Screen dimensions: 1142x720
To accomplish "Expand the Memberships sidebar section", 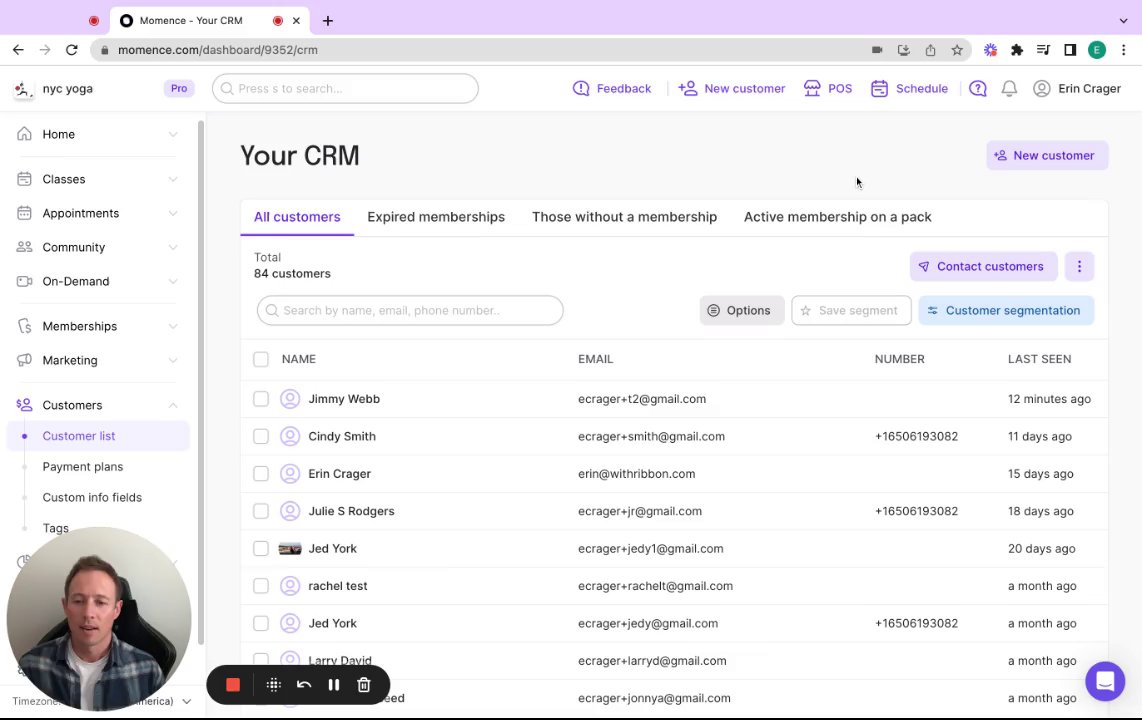I will [x=173, y=326].
